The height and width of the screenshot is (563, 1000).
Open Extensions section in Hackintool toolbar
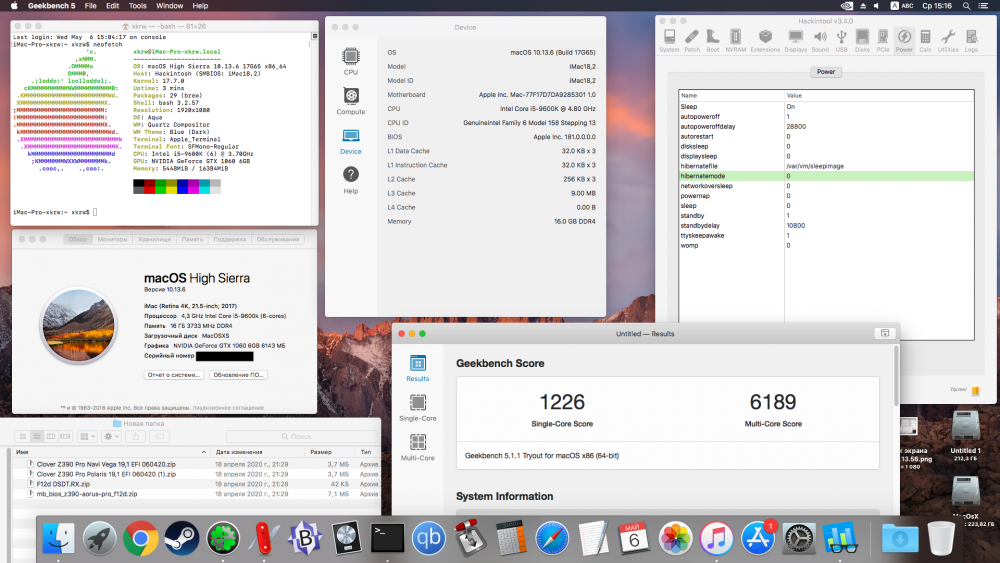tap(765, 40)
